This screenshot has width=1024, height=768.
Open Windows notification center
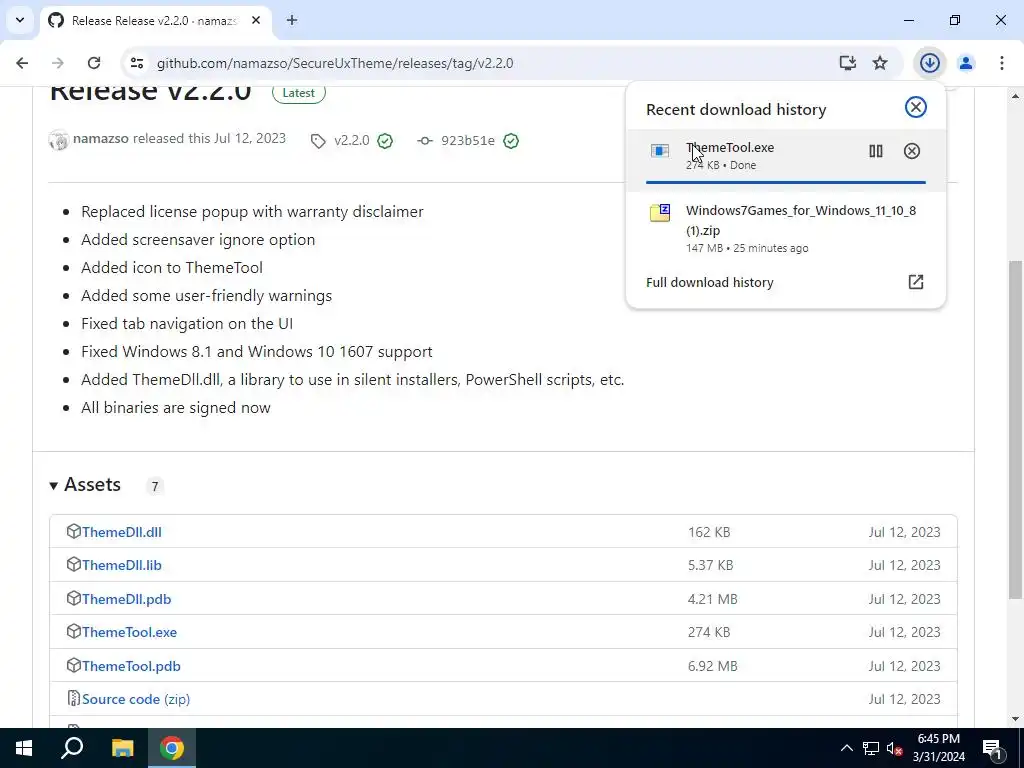pyautogui.click(x=992, y=749)
